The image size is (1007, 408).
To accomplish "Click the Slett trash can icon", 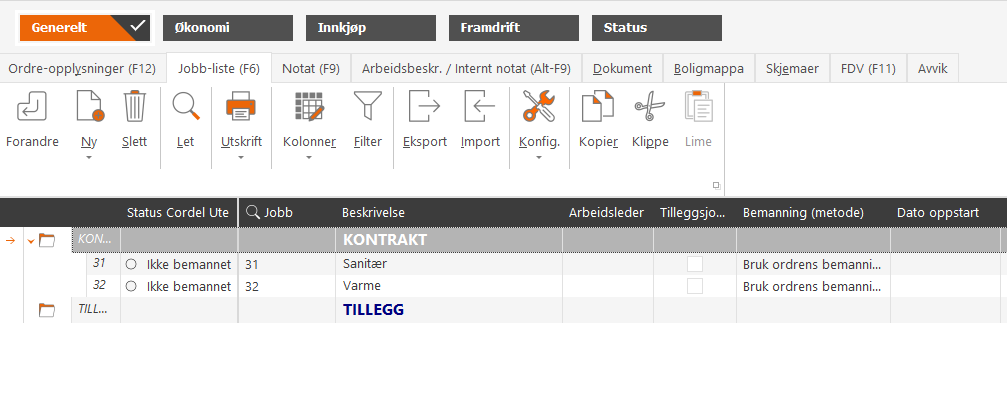I will click(x=134, y=106).
